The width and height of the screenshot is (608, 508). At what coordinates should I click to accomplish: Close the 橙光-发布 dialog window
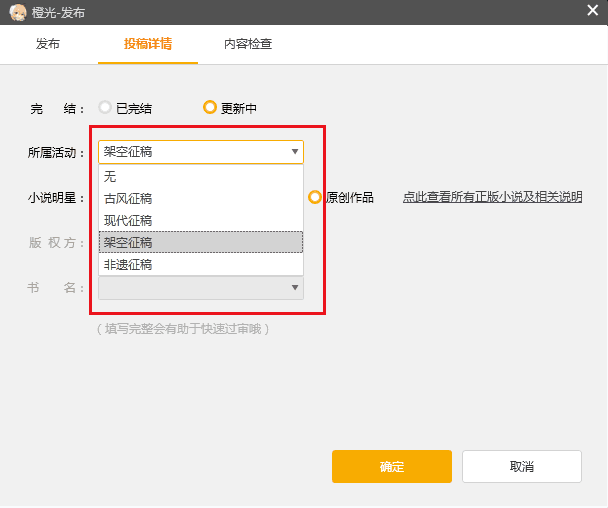[x=592, y=11]
